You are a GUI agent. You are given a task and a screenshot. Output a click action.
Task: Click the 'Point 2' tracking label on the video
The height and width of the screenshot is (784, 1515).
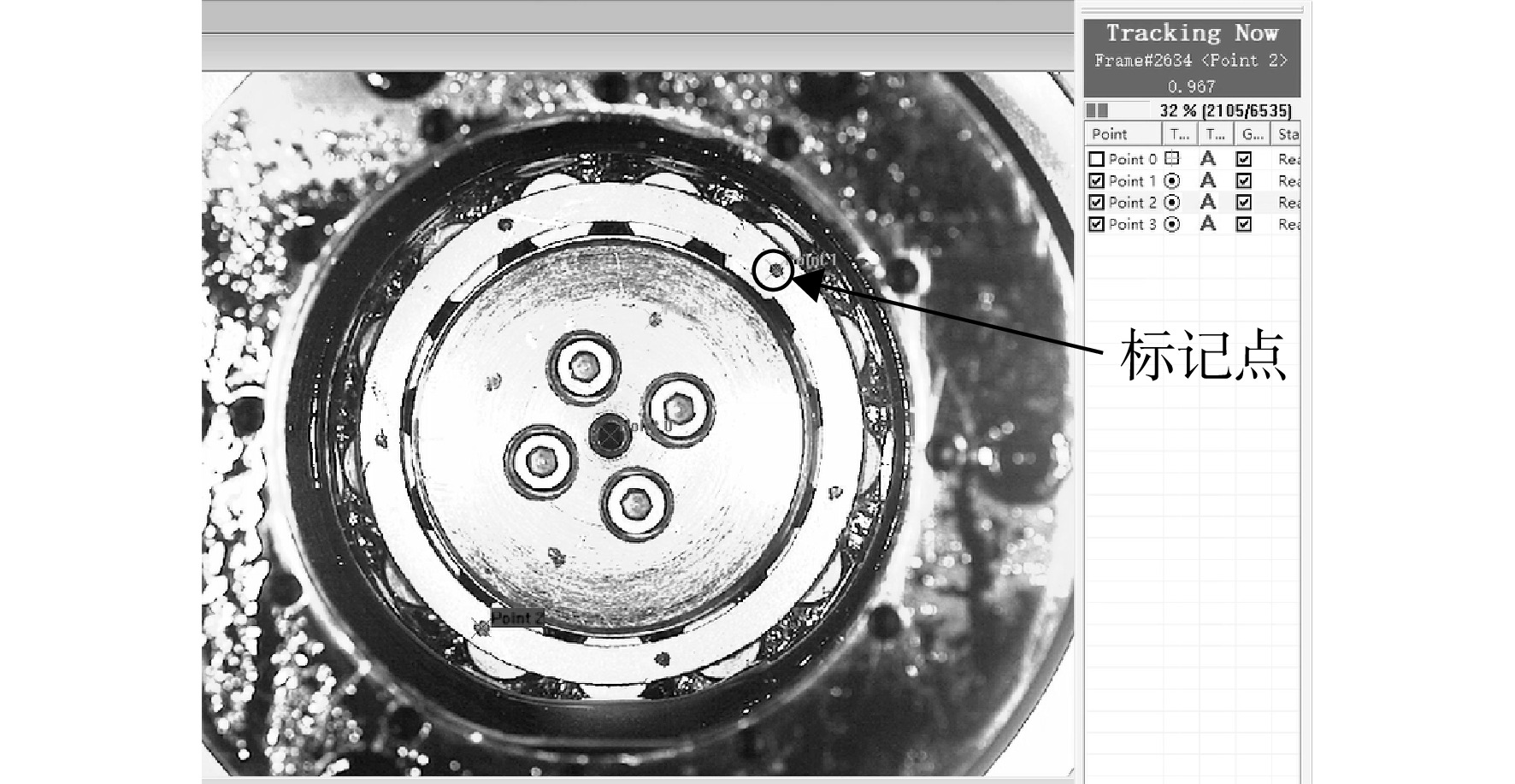pyautogui.click(x=517, y=617)
